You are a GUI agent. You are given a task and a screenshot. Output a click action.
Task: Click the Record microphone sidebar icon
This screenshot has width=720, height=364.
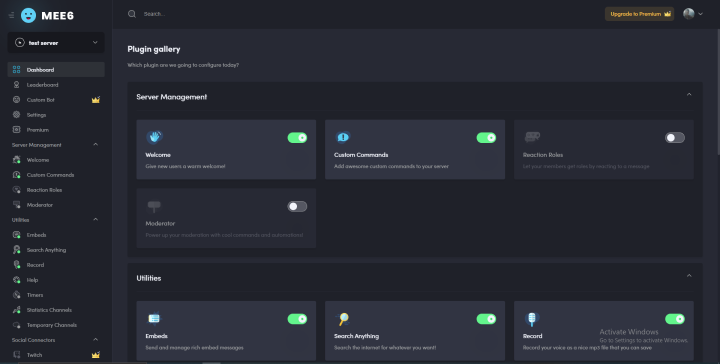click(17, 265)
